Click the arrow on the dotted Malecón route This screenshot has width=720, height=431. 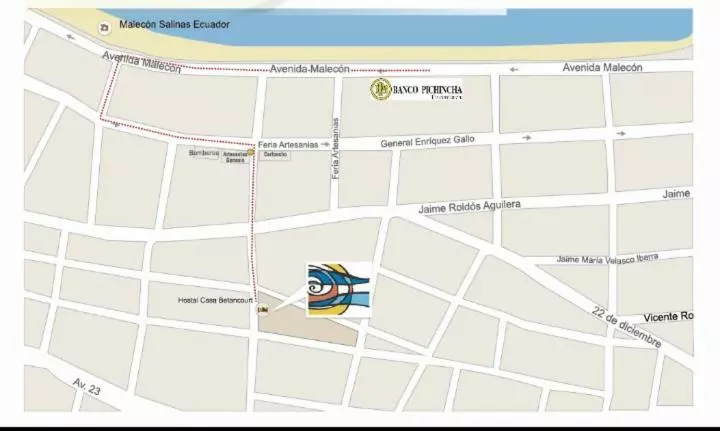tap(380, 71)
